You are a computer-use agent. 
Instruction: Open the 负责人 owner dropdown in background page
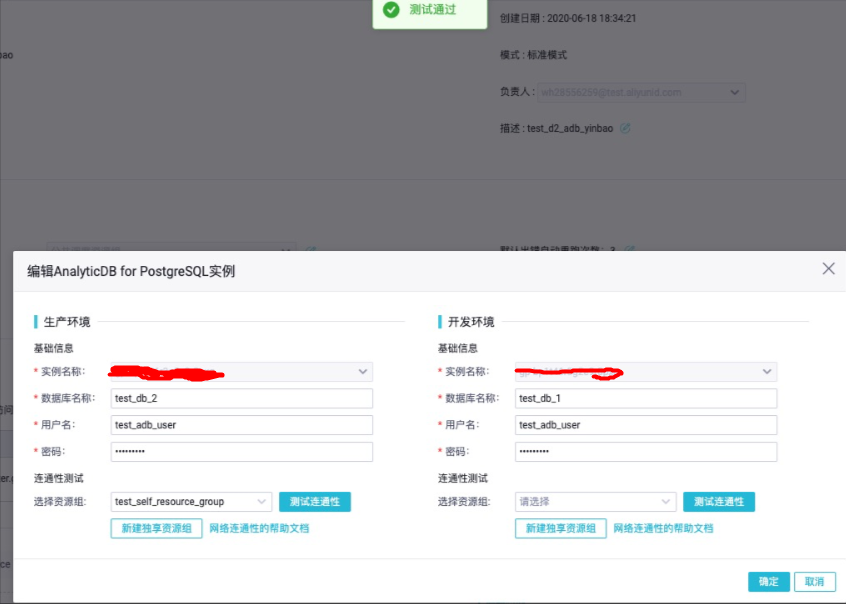tap(642, 92)
